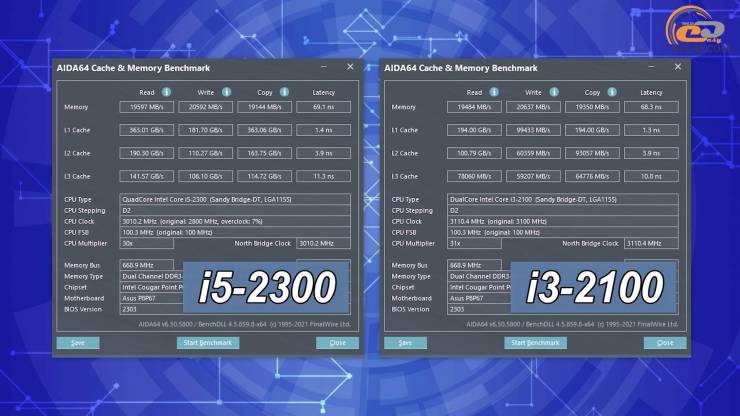The width and height of the screenshot is (740, 416).
Task: Select L2 Cache Read 100.79 GB/s field
Action: pos(474,153)
